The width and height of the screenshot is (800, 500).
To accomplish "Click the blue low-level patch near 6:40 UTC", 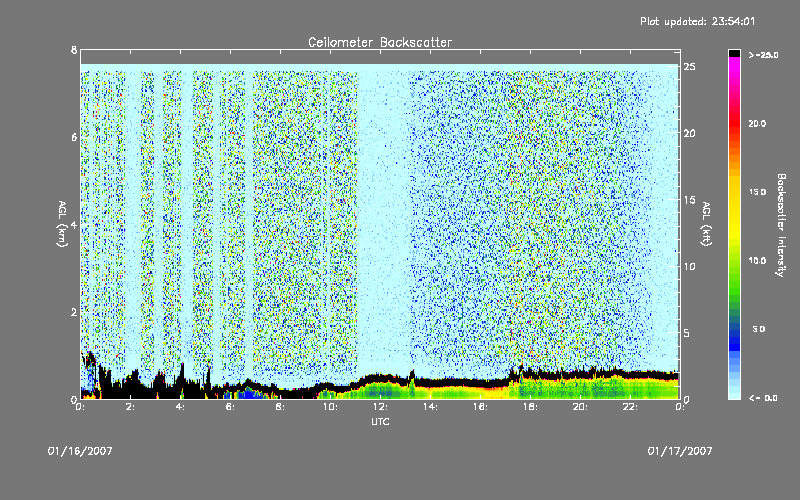I will click(x=247, y=394).
